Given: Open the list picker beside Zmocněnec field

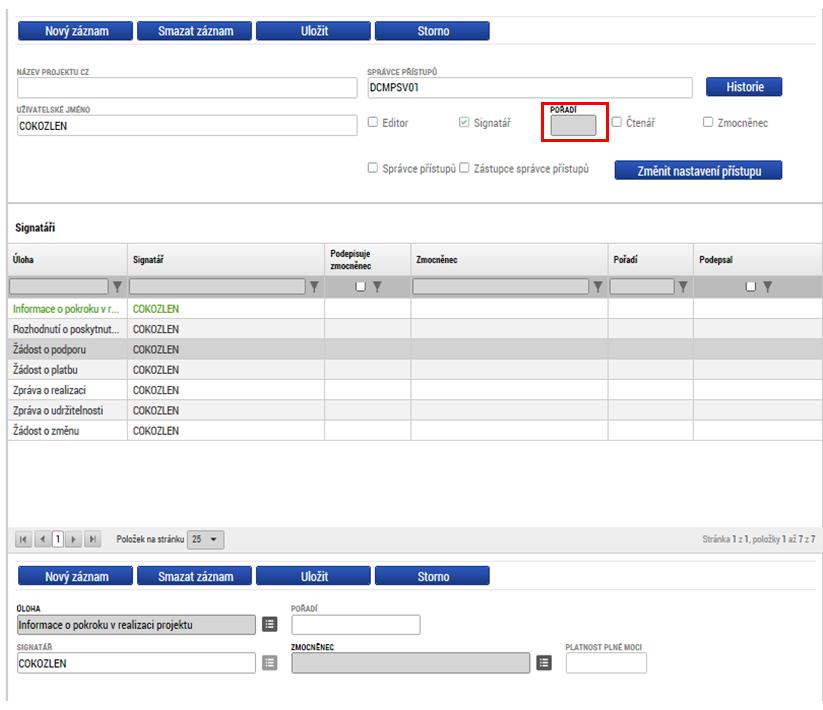Looking at the screenshot, I should (544, 663).
